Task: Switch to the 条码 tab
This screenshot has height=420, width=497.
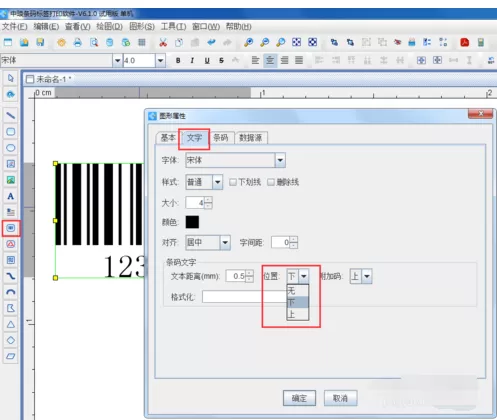Action: tap(221, 138)
